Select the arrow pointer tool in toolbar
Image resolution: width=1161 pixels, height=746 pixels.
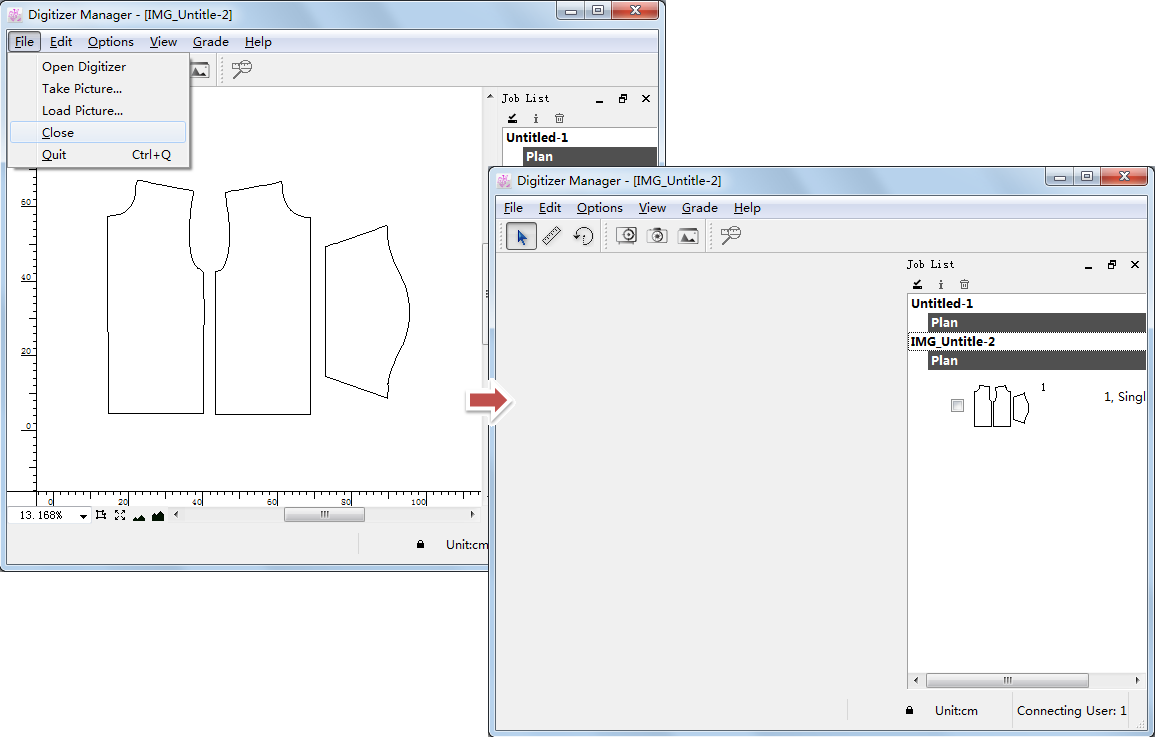point(521,236)
